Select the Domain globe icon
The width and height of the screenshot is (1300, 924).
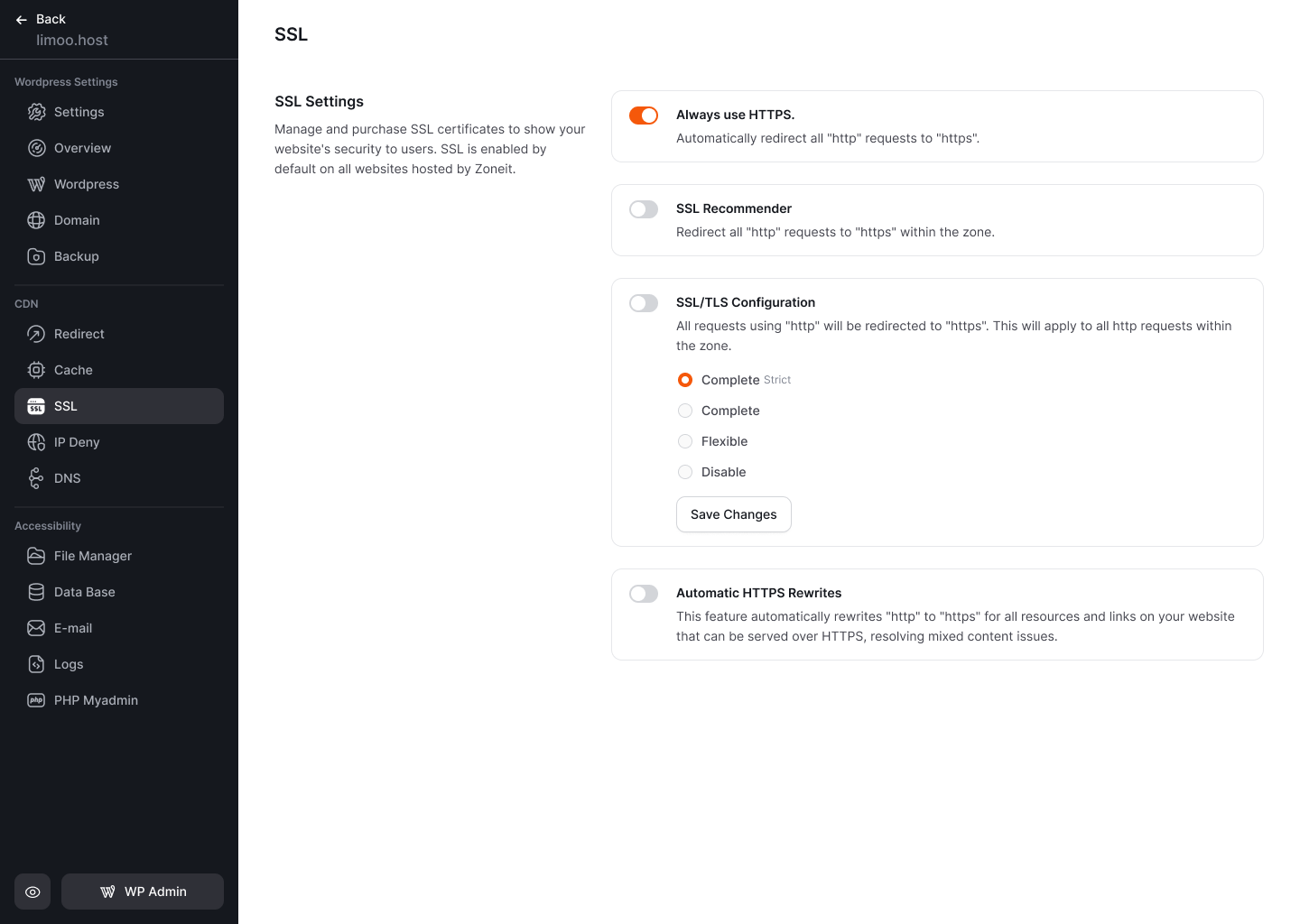pos(36,220)
